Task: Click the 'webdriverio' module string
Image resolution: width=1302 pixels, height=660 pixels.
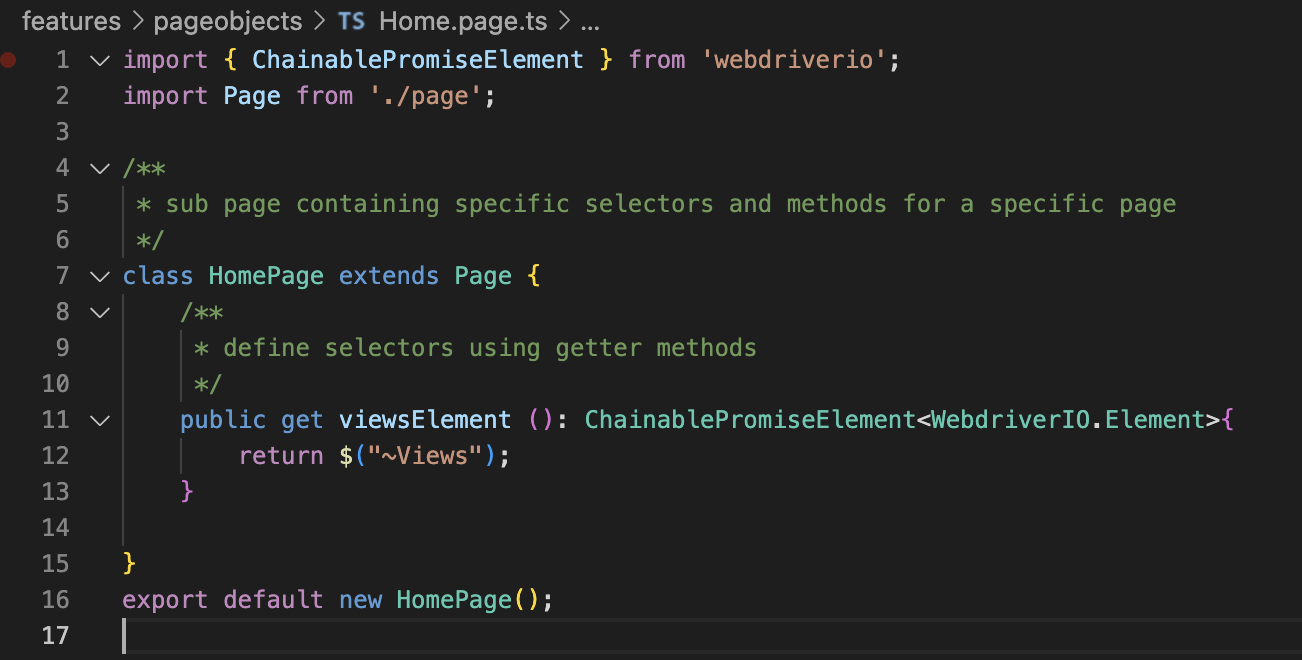Action: click(x=793, y=60)
